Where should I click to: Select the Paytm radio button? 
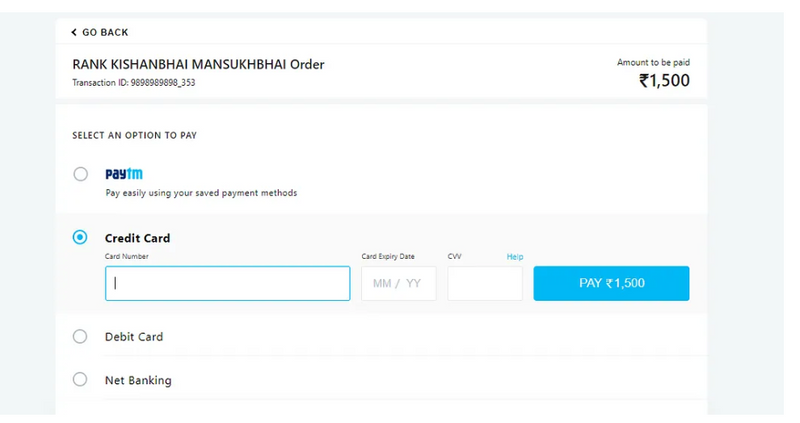tap(80, 174)
